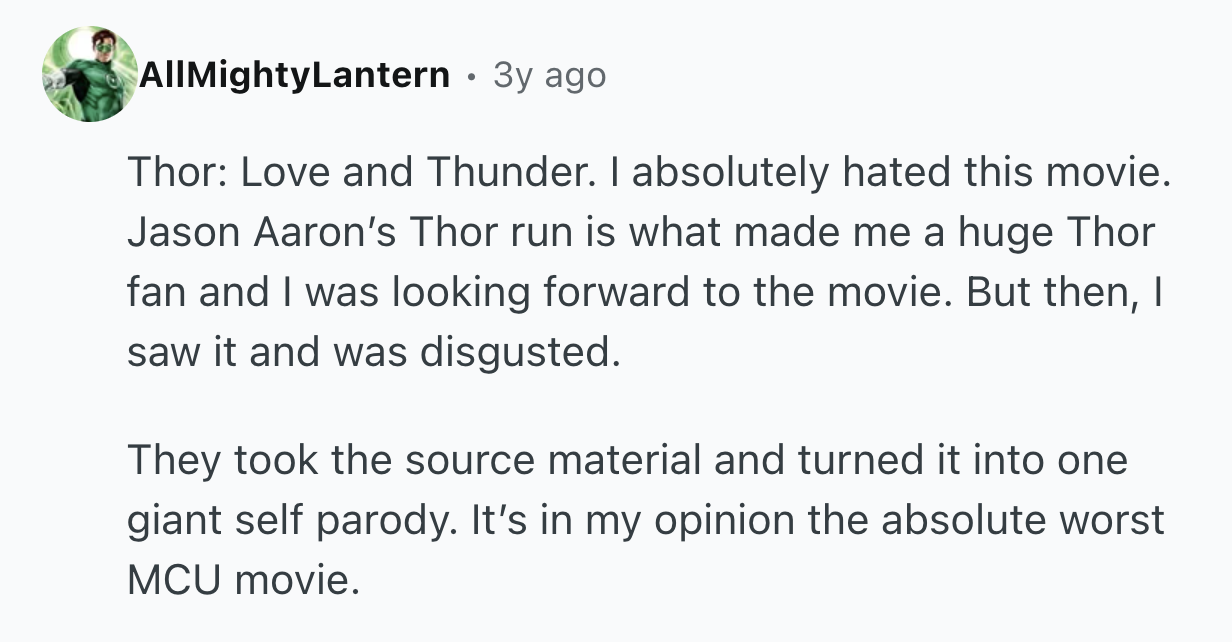Click the "3y ago" timestamp

pos(549,75)
